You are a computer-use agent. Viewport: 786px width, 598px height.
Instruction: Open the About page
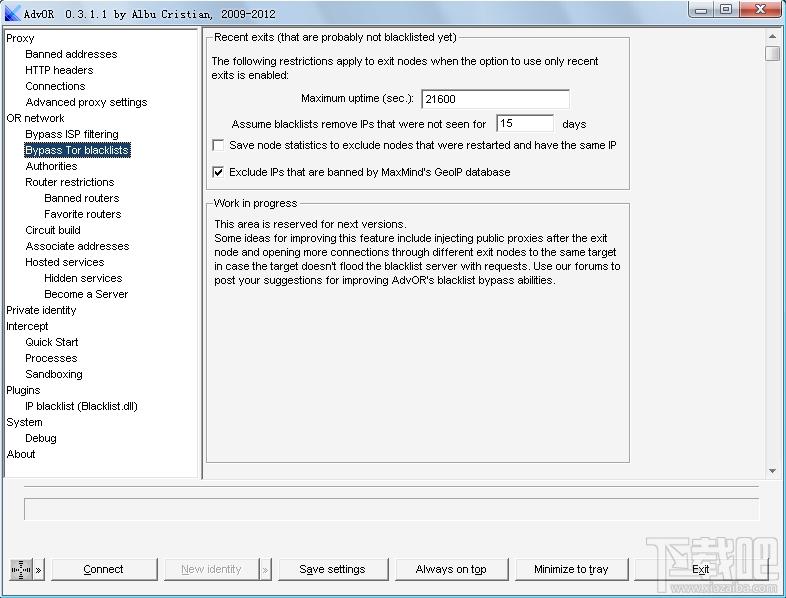(21, 455)
